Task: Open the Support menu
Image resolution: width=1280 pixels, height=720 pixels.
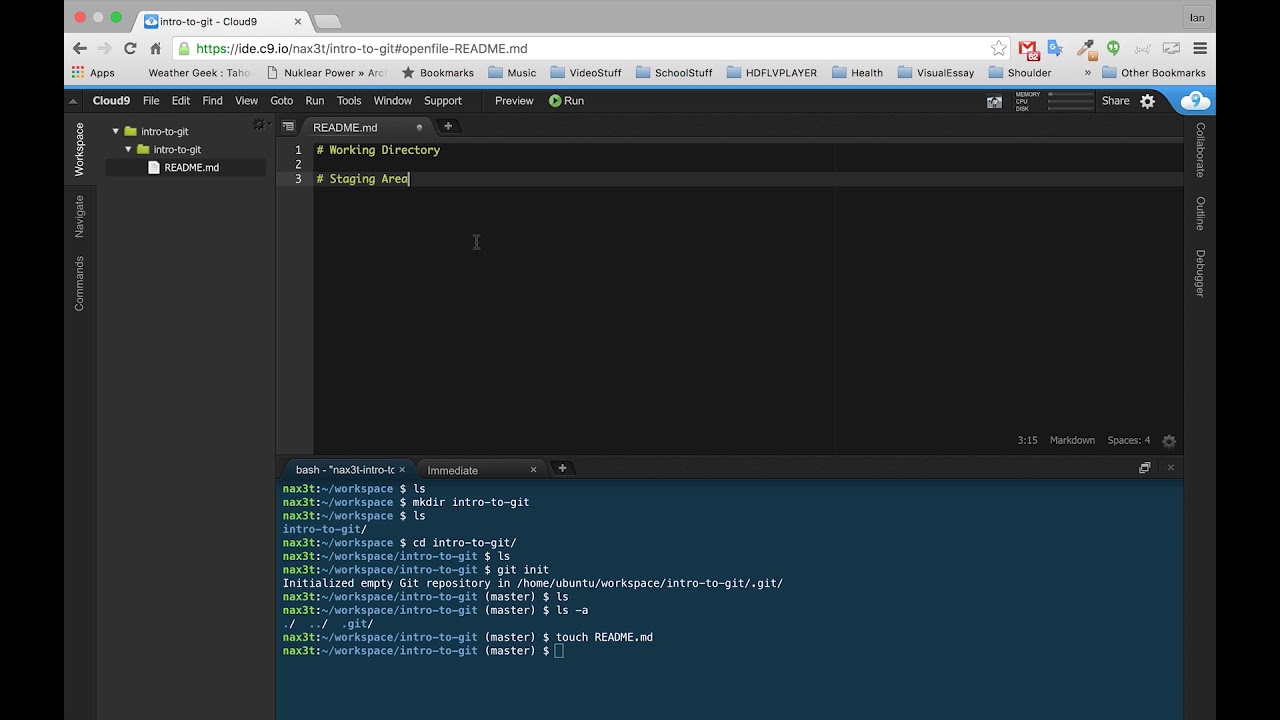Action: (x=442, y=101)
